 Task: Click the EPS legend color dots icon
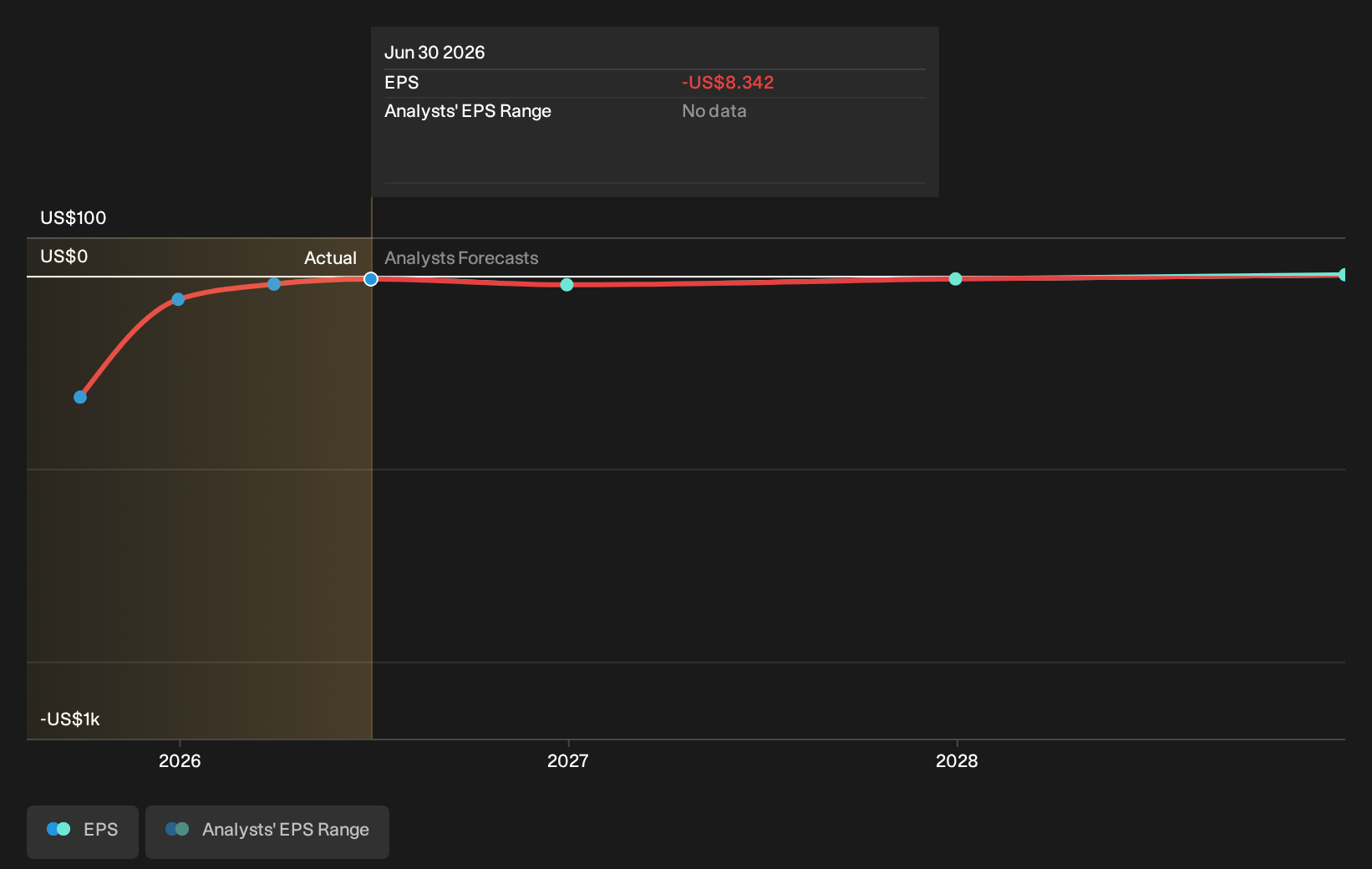tap(58, 829)
